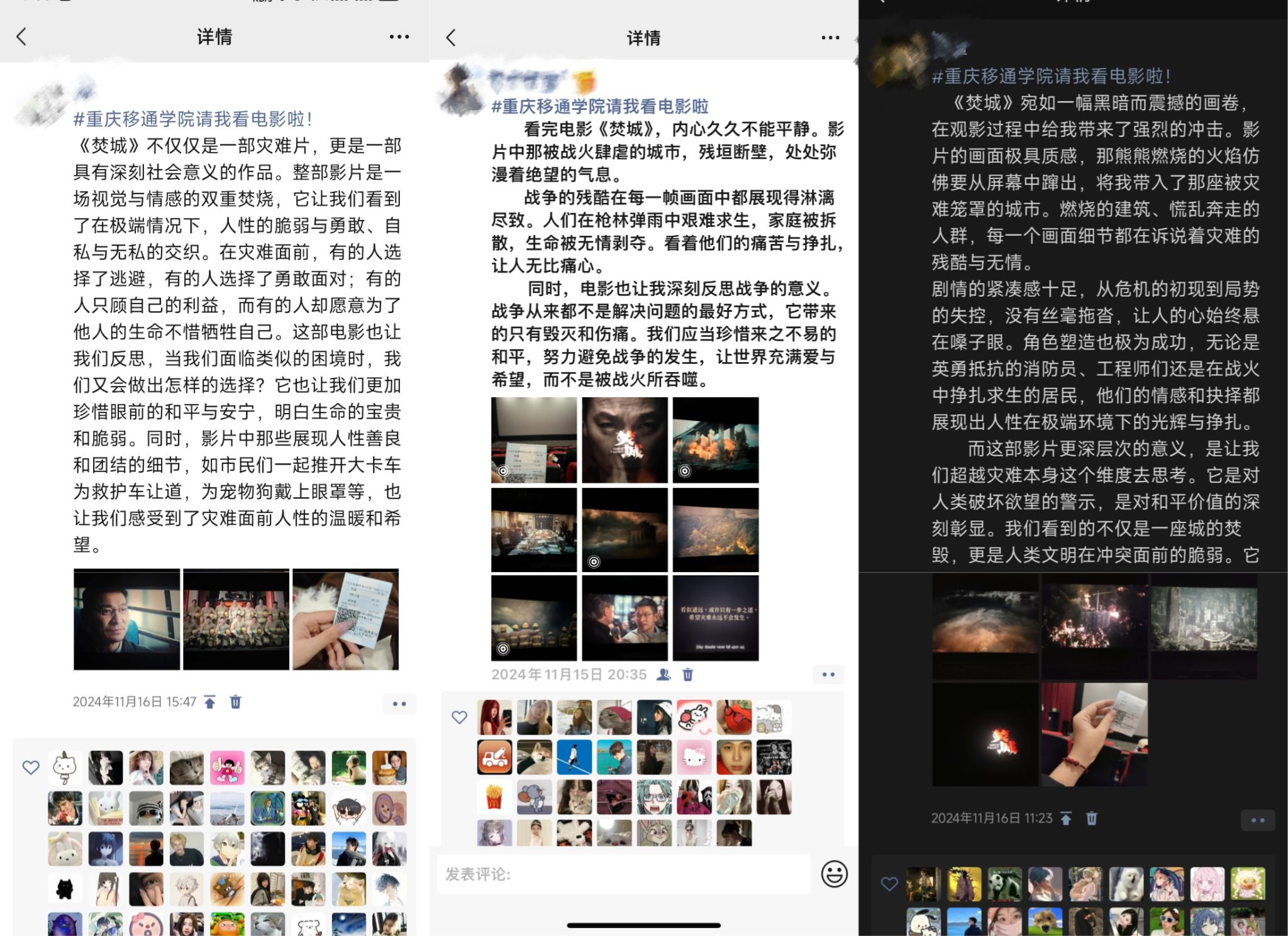This screenshot has width=1288, height=936.
Task: Open hashtag #重庆移通学院请我看电影啦 in left post
Action: [x=192, y=119]
